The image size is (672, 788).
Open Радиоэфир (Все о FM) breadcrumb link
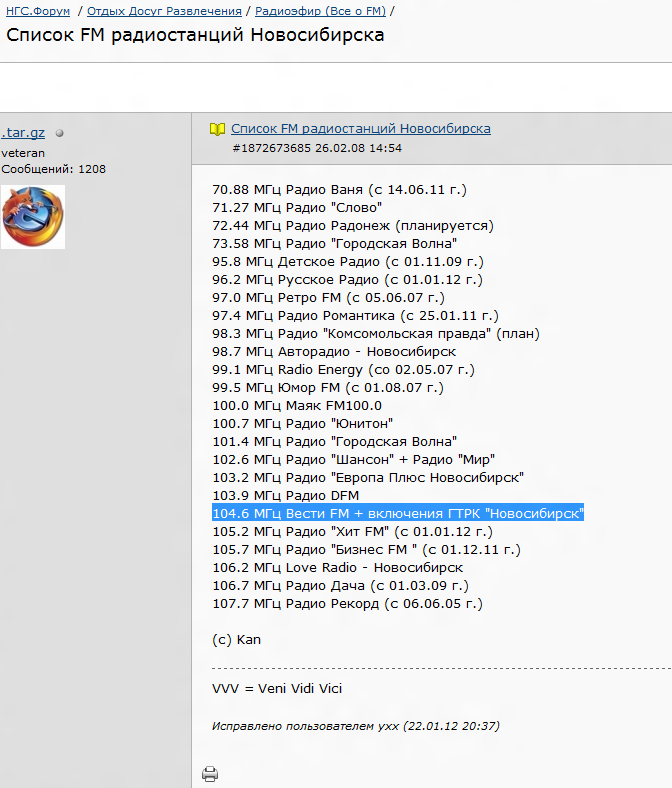pyautogui.click(x=320, y=11)
